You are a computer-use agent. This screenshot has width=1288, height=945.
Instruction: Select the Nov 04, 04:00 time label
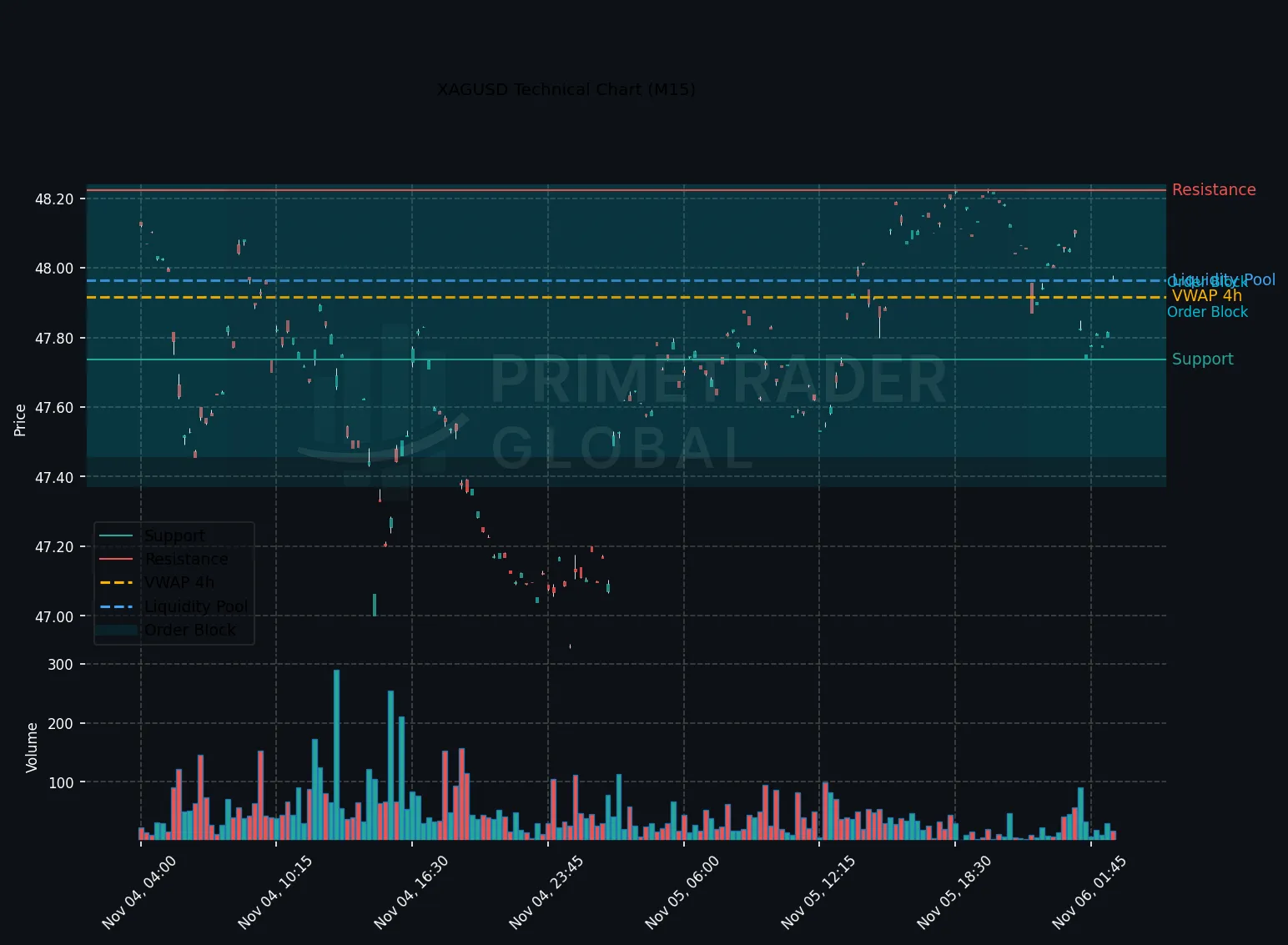(138, 892)
